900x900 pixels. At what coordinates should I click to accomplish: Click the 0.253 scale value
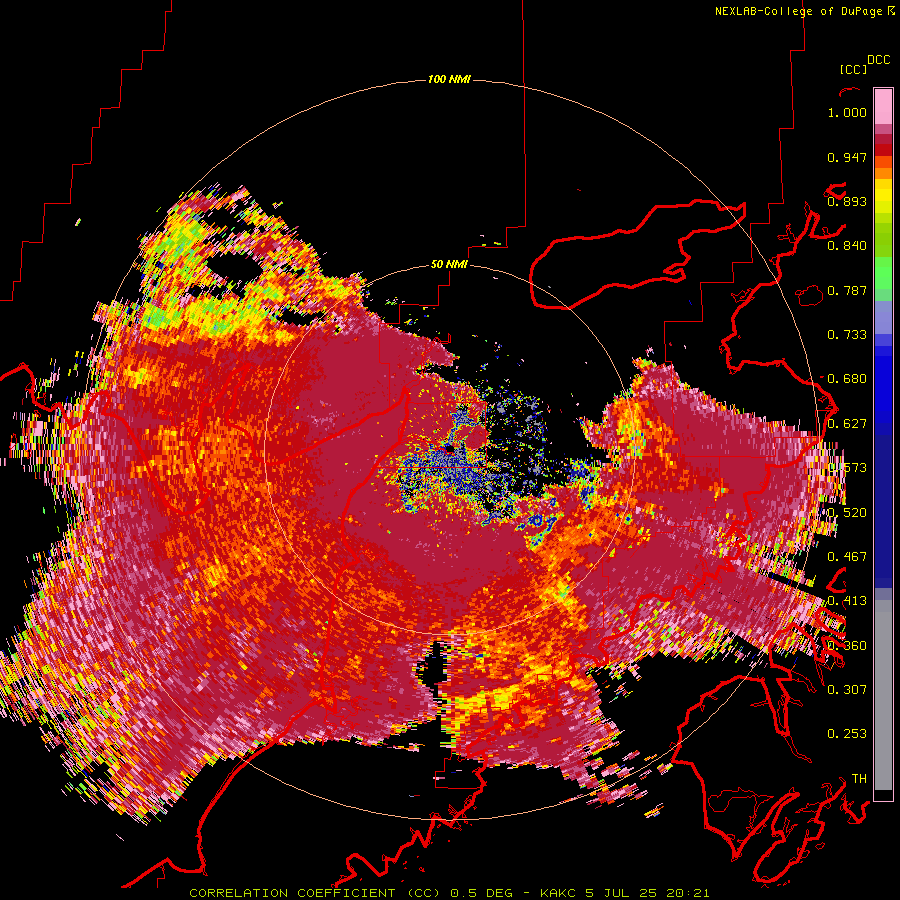tap(847, 734)
